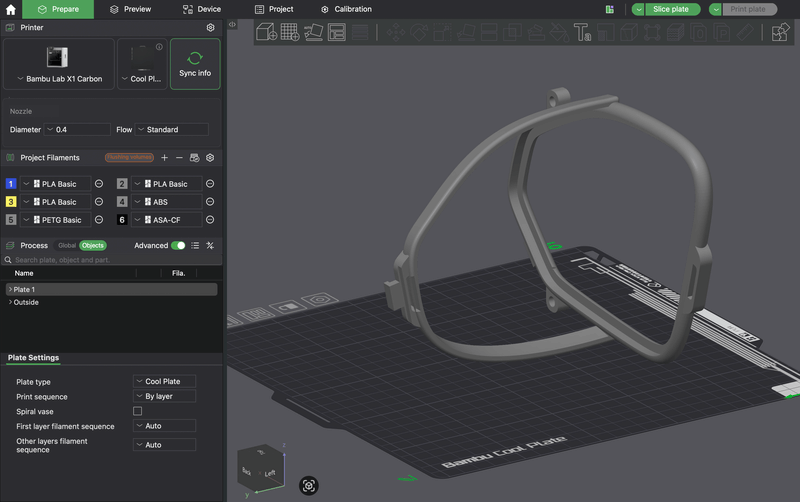Select the Text shape tool

(583, 33)
